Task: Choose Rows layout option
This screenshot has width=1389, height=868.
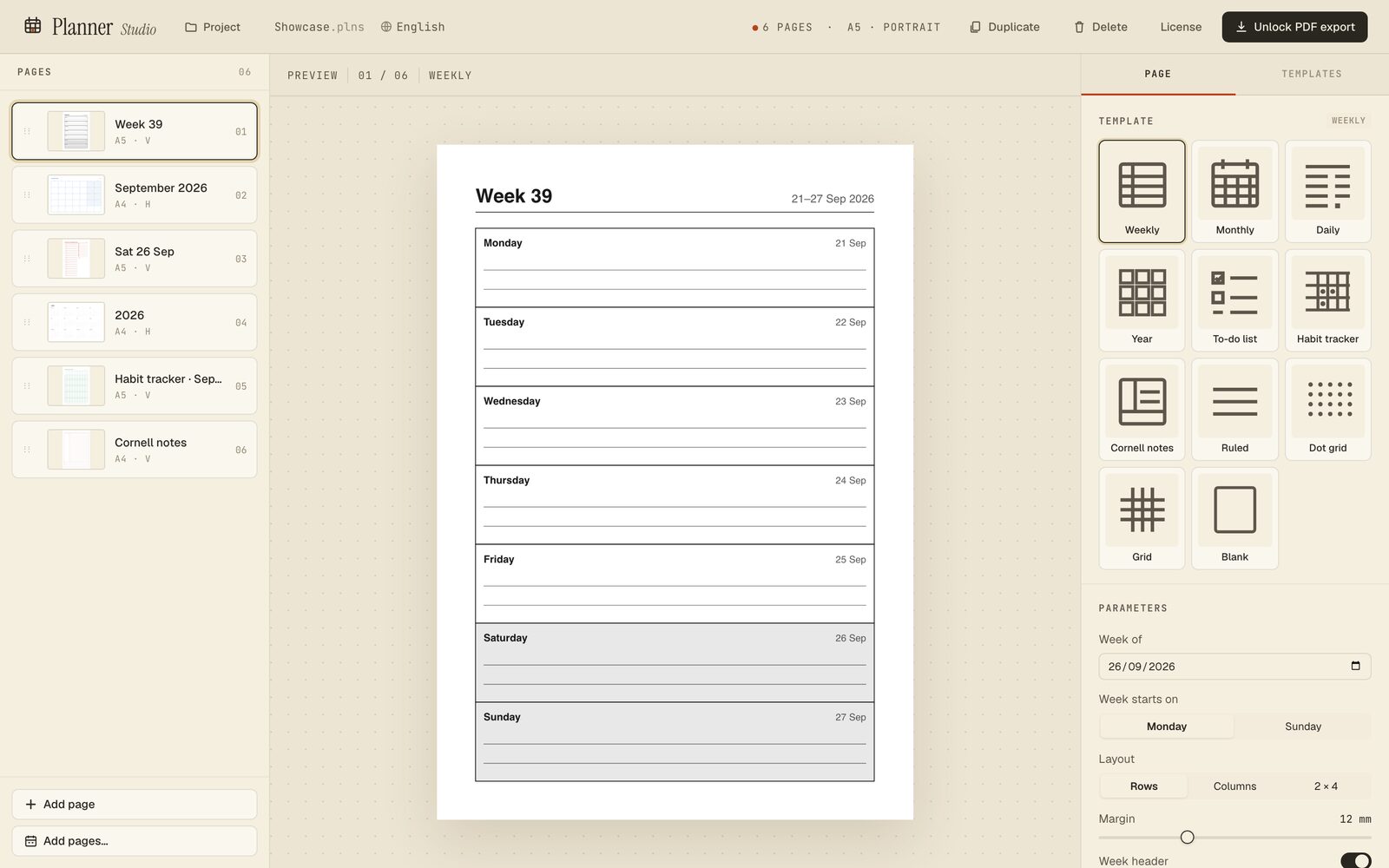Action: click(1143, 786)
